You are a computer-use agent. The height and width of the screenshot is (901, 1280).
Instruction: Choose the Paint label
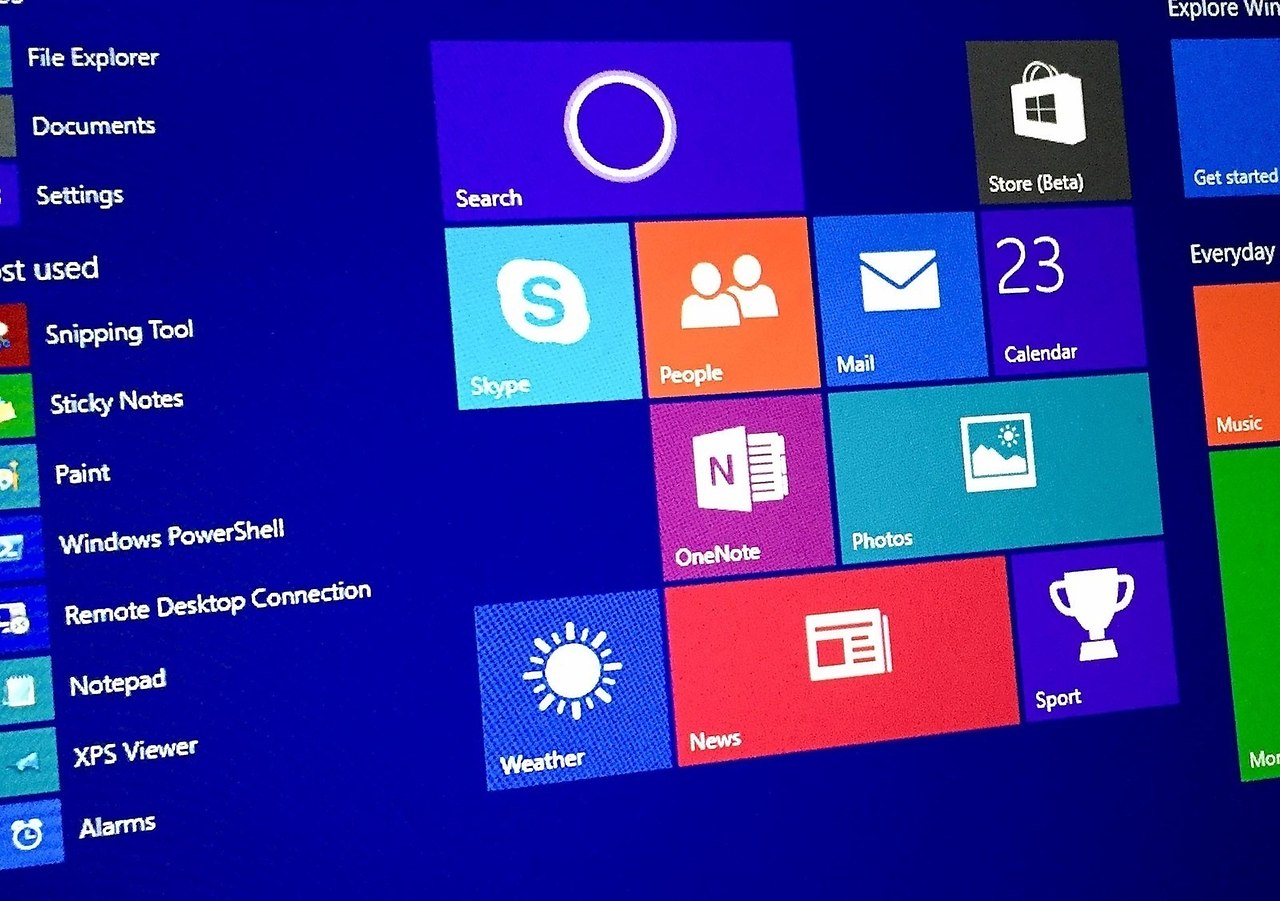pyautogui.click(x=83, y=473)
